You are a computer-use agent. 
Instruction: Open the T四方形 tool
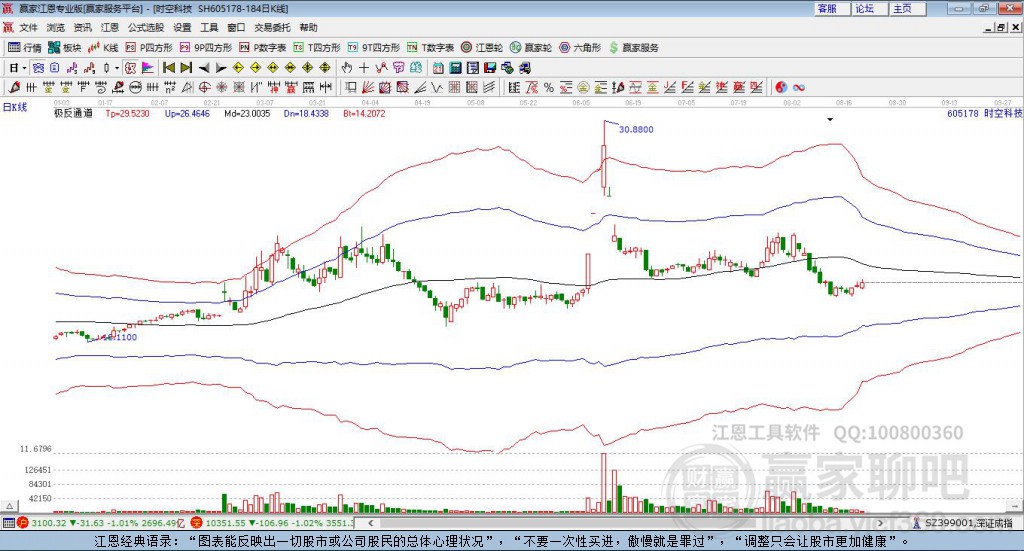point(317,48)
